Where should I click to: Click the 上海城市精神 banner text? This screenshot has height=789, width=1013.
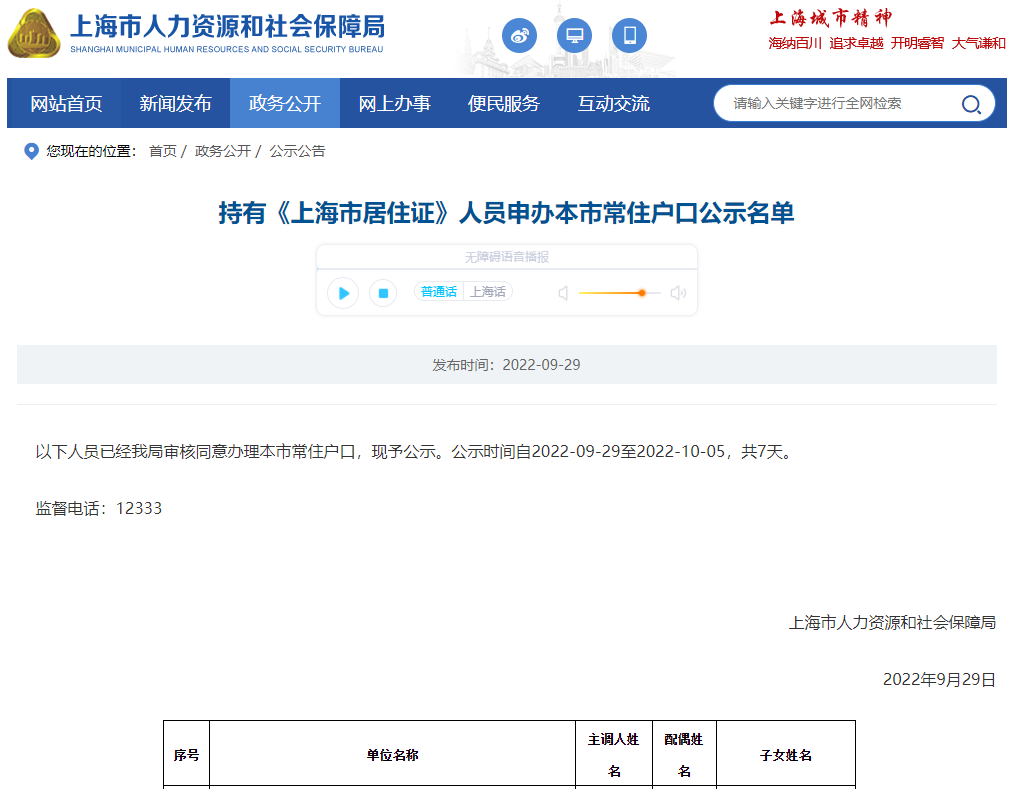831,18
